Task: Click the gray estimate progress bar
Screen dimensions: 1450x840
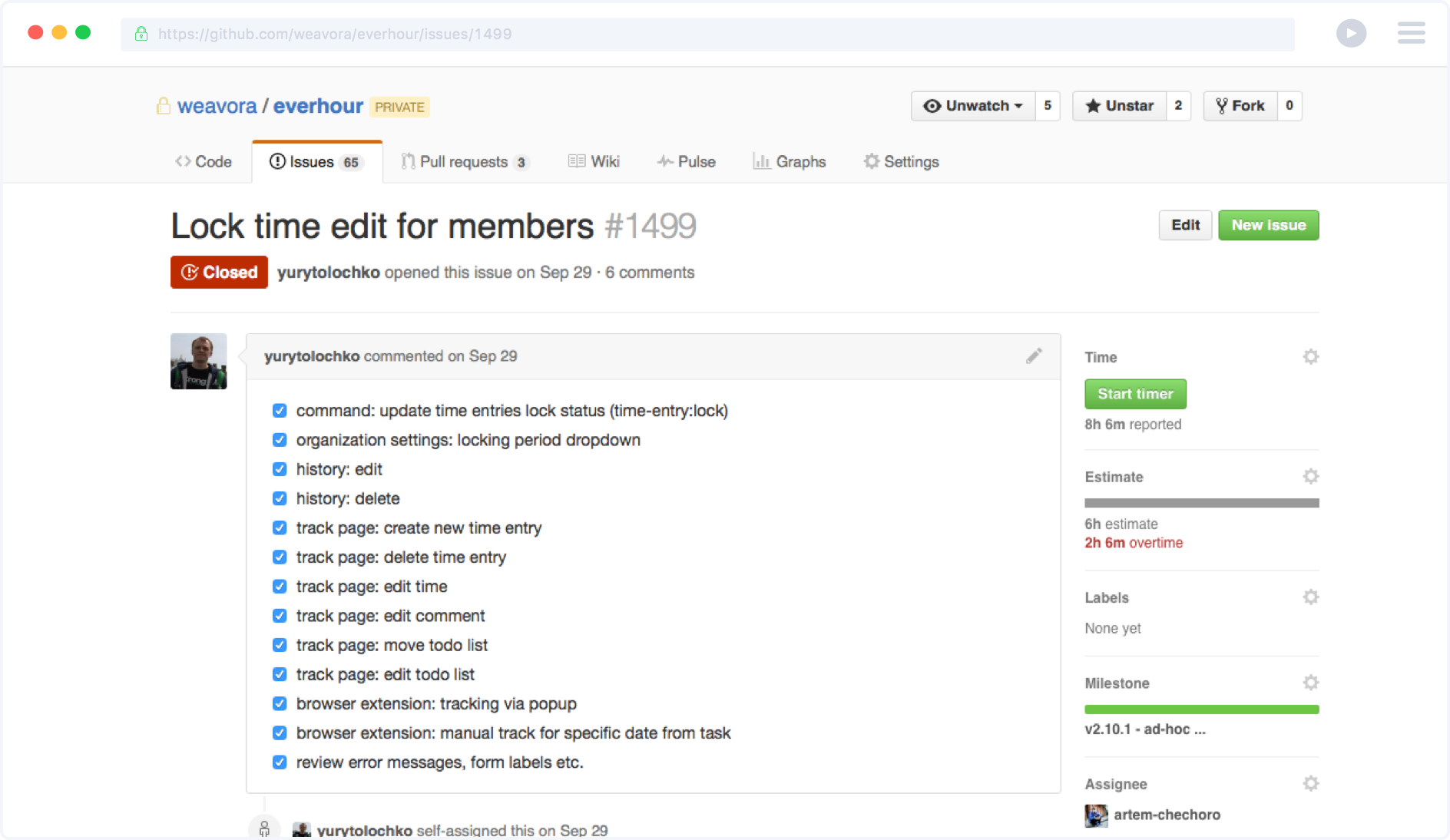Action: pyautogui.click(x=1201, y=503)
